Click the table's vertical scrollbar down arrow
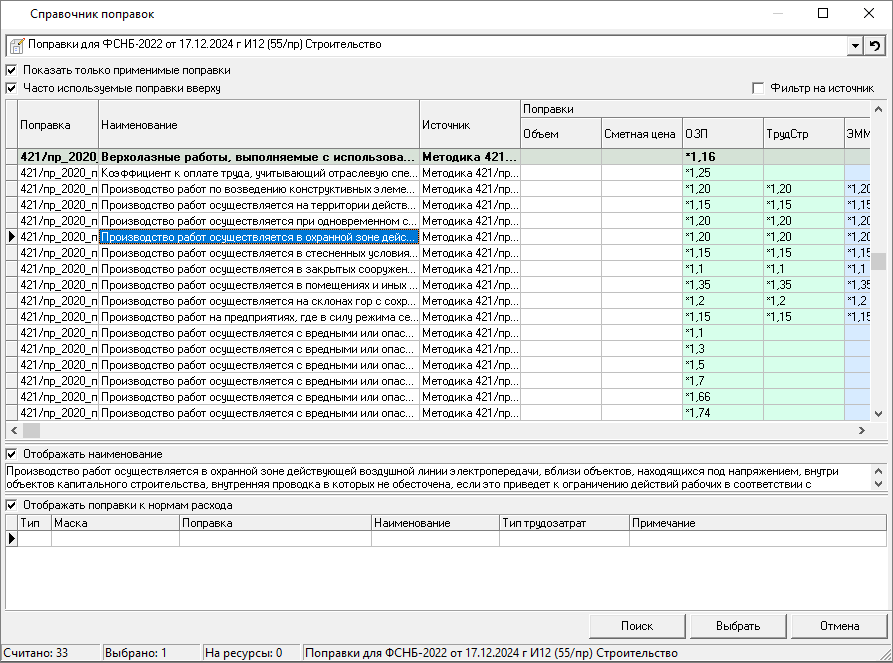The width and height of the screenshot is (893, 663). coord(878,414)
